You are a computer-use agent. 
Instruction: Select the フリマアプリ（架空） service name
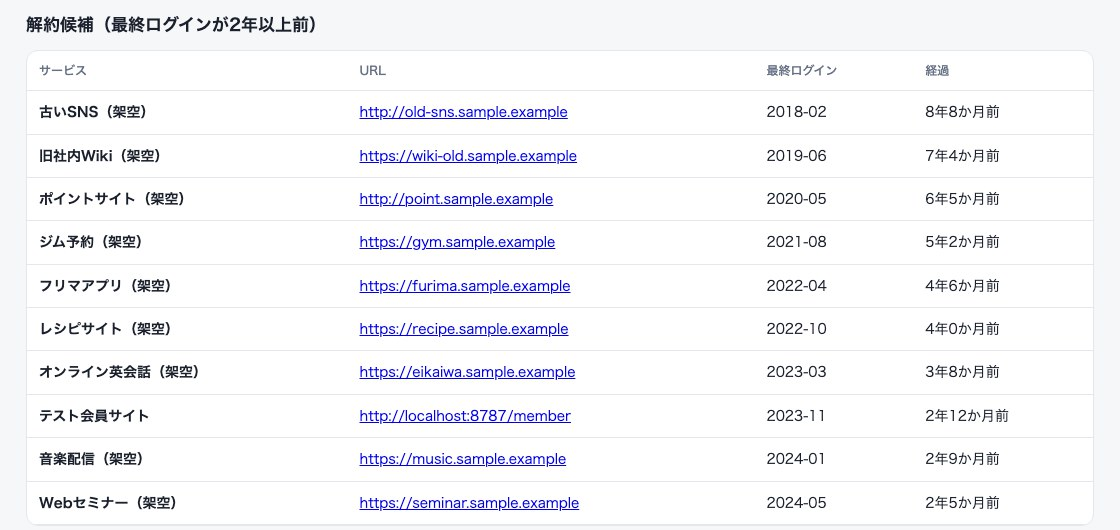click(x=105, y=286)
